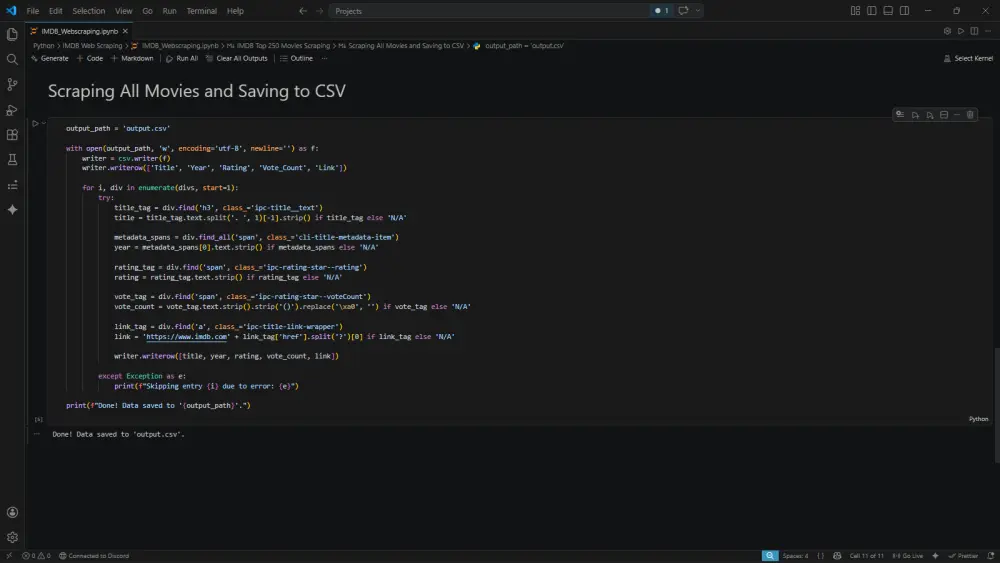The width and height of the screenshot is (1000, 563).
Task: Add a new Code cell
Action: (x=90, y=59)
